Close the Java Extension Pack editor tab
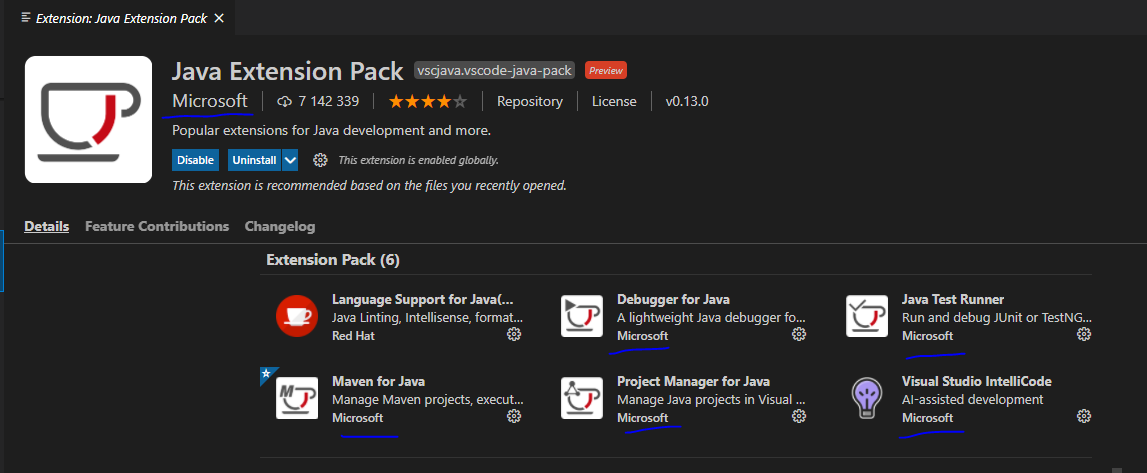Viewport: 1147px width, 473px height. pos(217,17)
